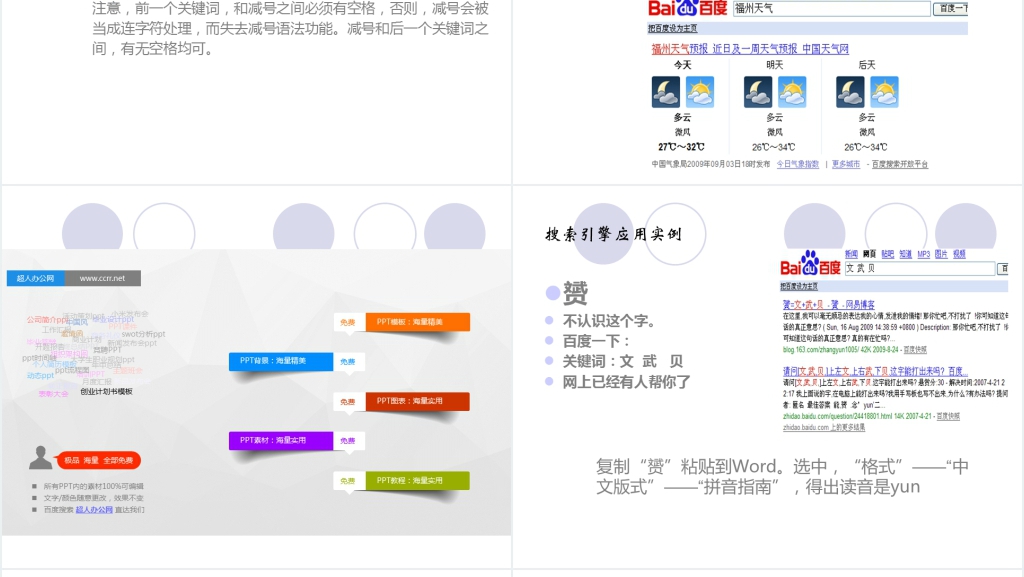Image resolution: width=1024 pixels, height=577 pixels.
Task: Select the 新闻 tab above search box
Action: tap(851, 254)
